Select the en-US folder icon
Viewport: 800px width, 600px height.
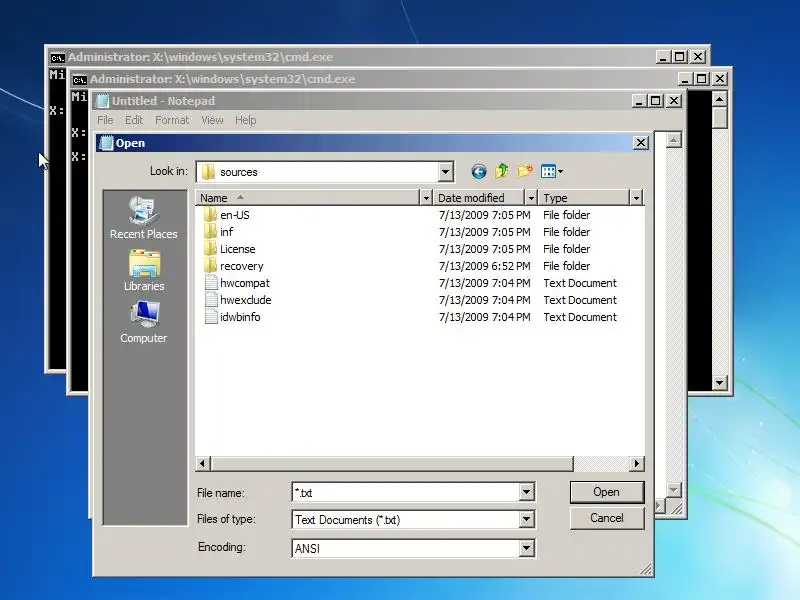pos(210,215)
